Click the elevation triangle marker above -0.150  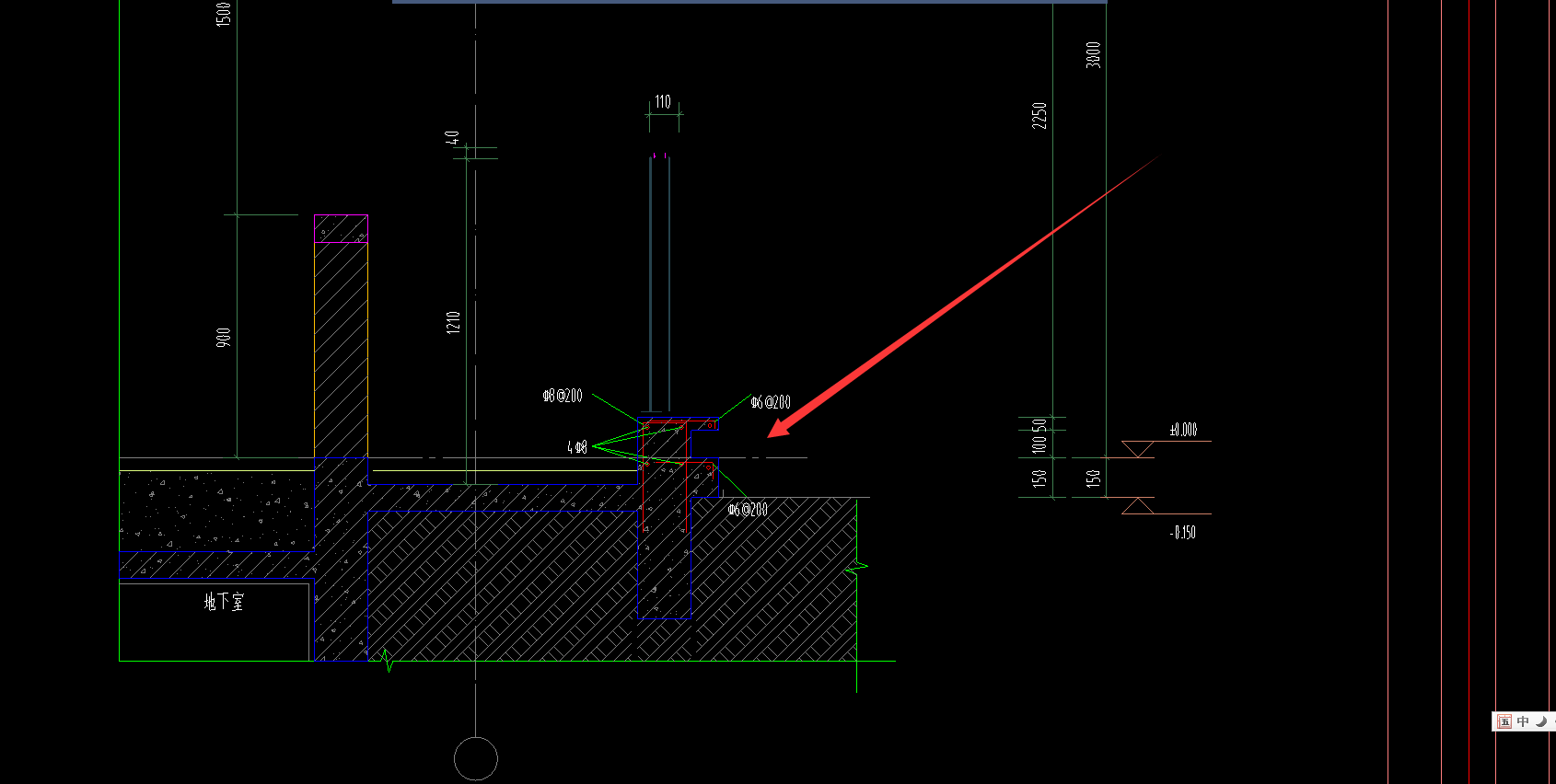[1138, 506]
